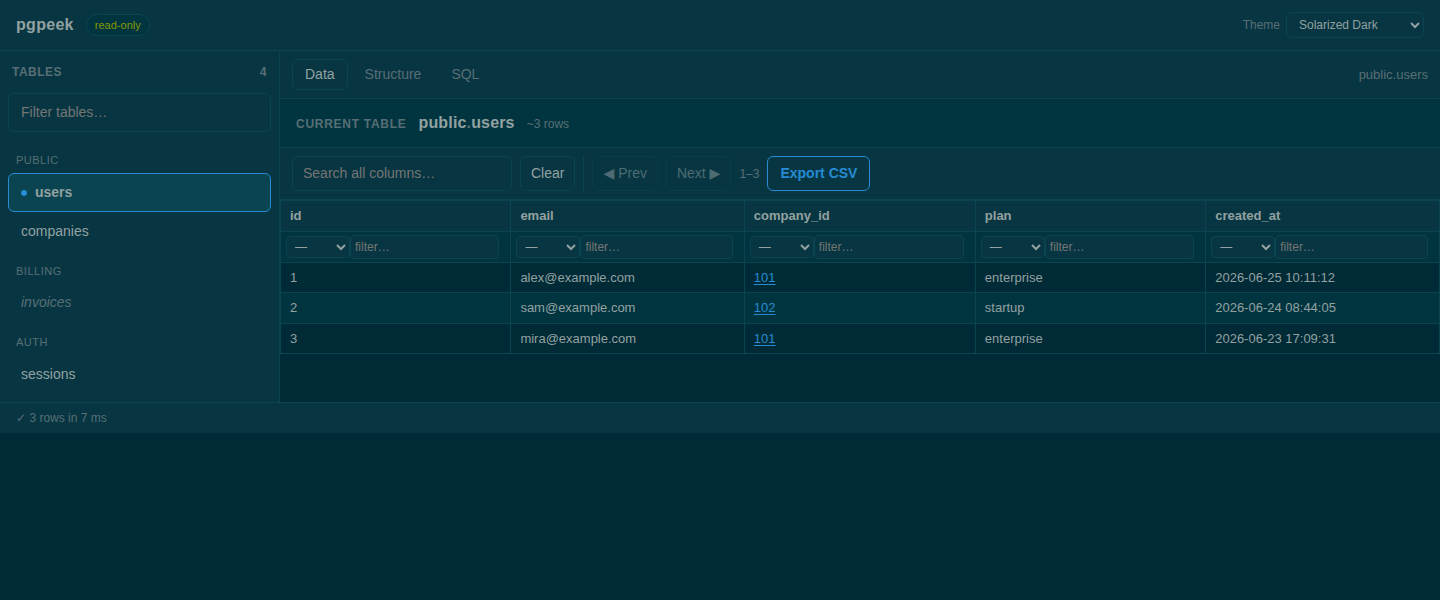Focus the company_id column filter input
This screenshot has width=1440, height=600.
click(x=889, y=247)
